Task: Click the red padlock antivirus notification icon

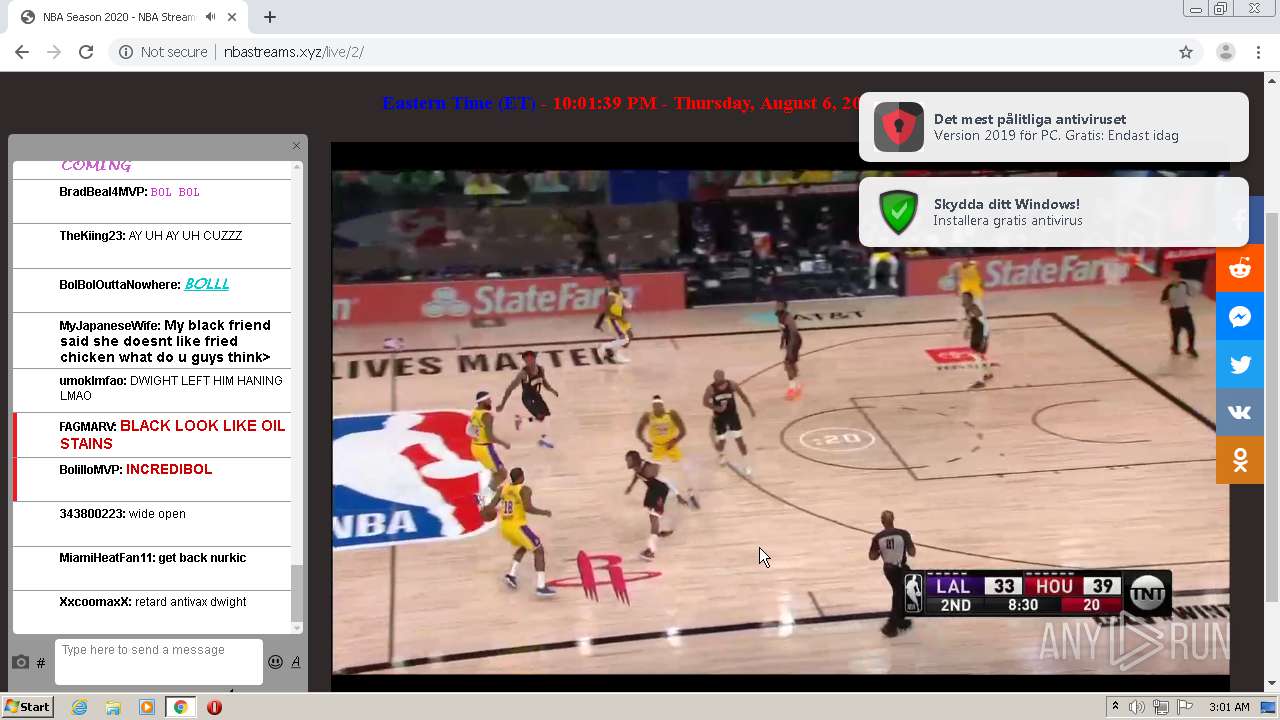Action: pos(898,127)
